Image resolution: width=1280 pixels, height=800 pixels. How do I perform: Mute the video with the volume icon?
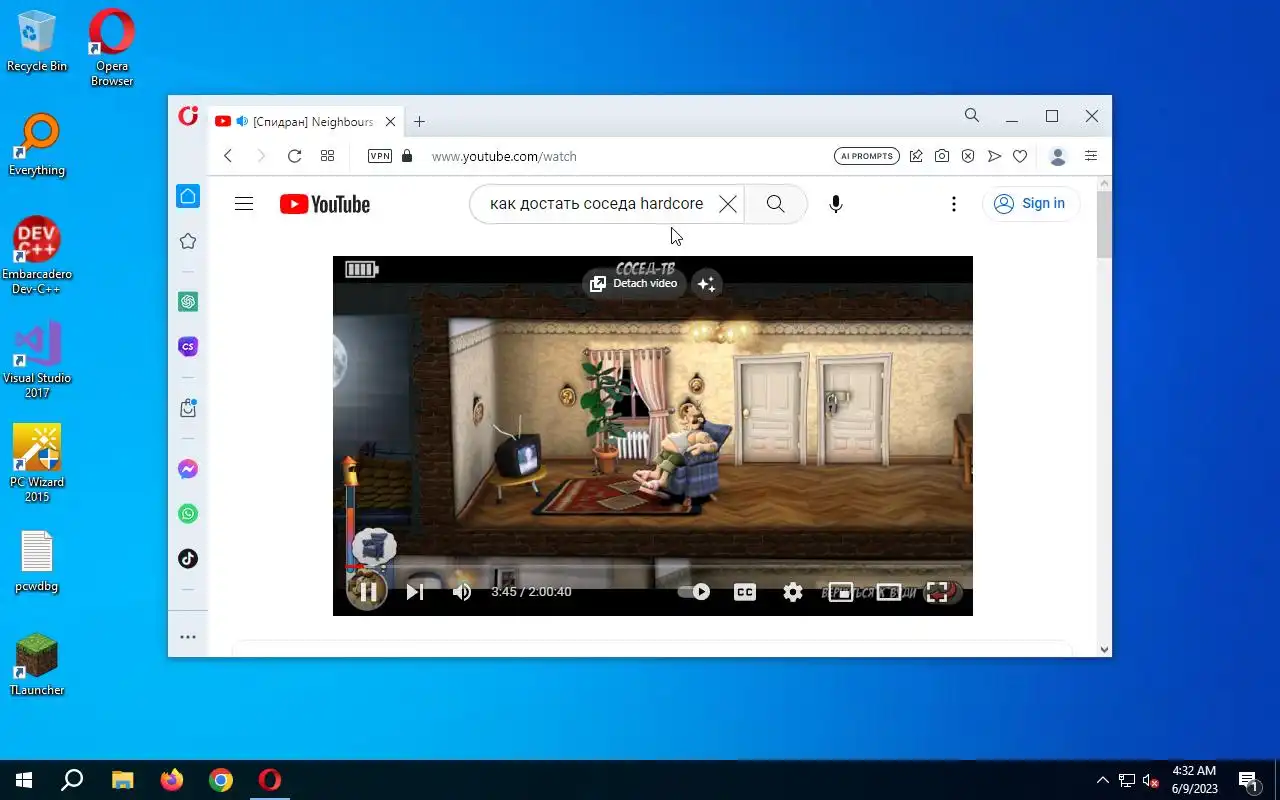[x=462, y=592]
